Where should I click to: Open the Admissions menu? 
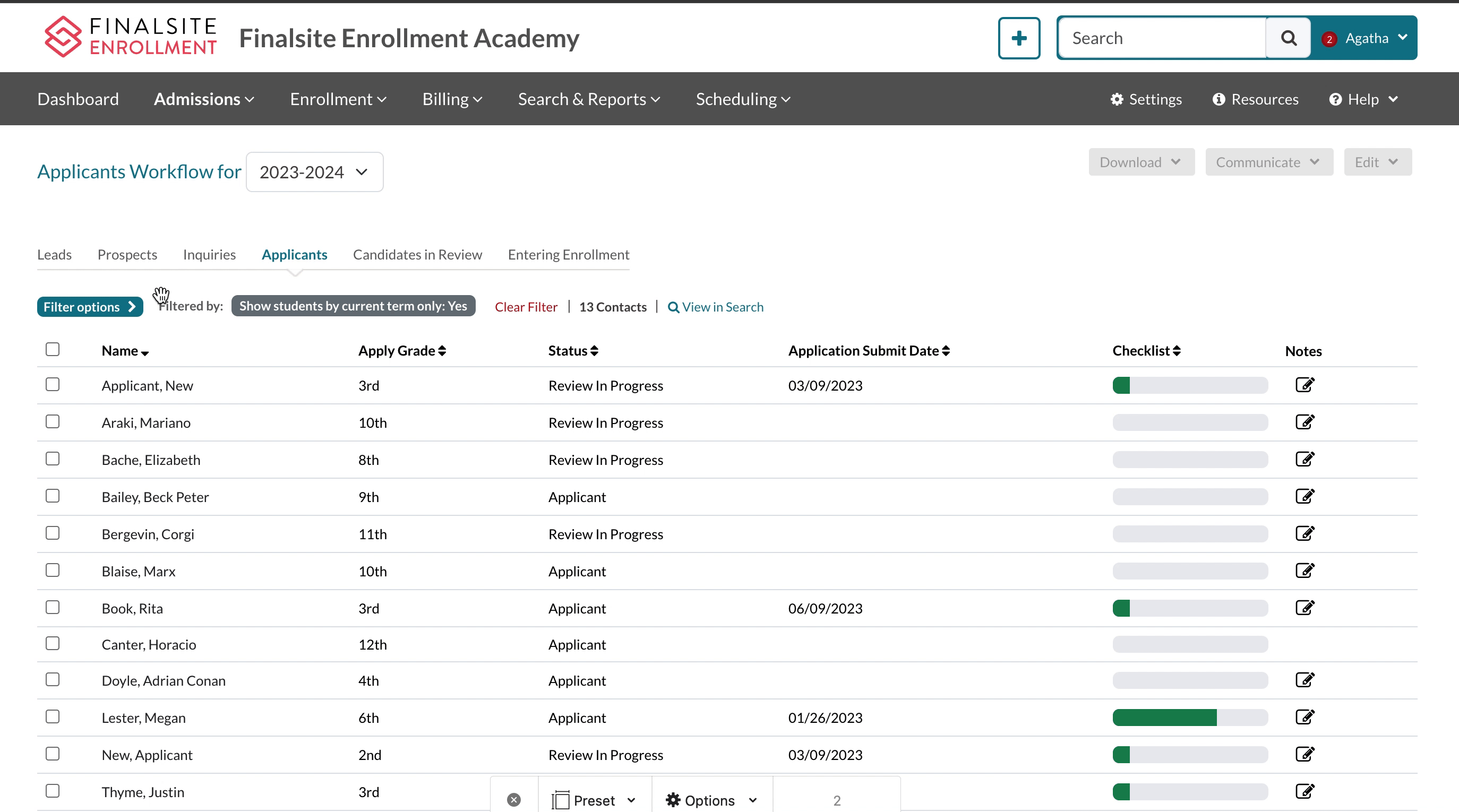[x=204, y=99]
